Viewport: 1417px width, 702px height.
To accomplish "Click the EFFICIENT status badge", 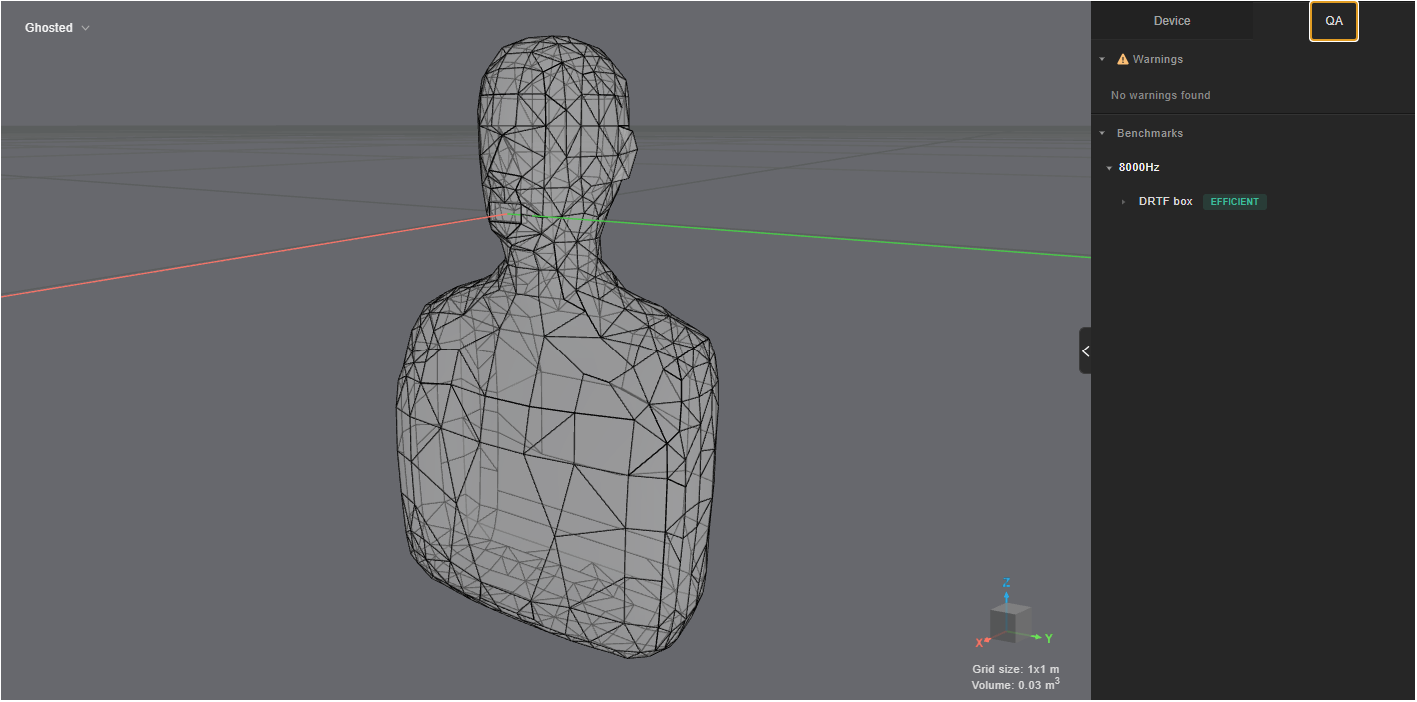I will 1234,202.
